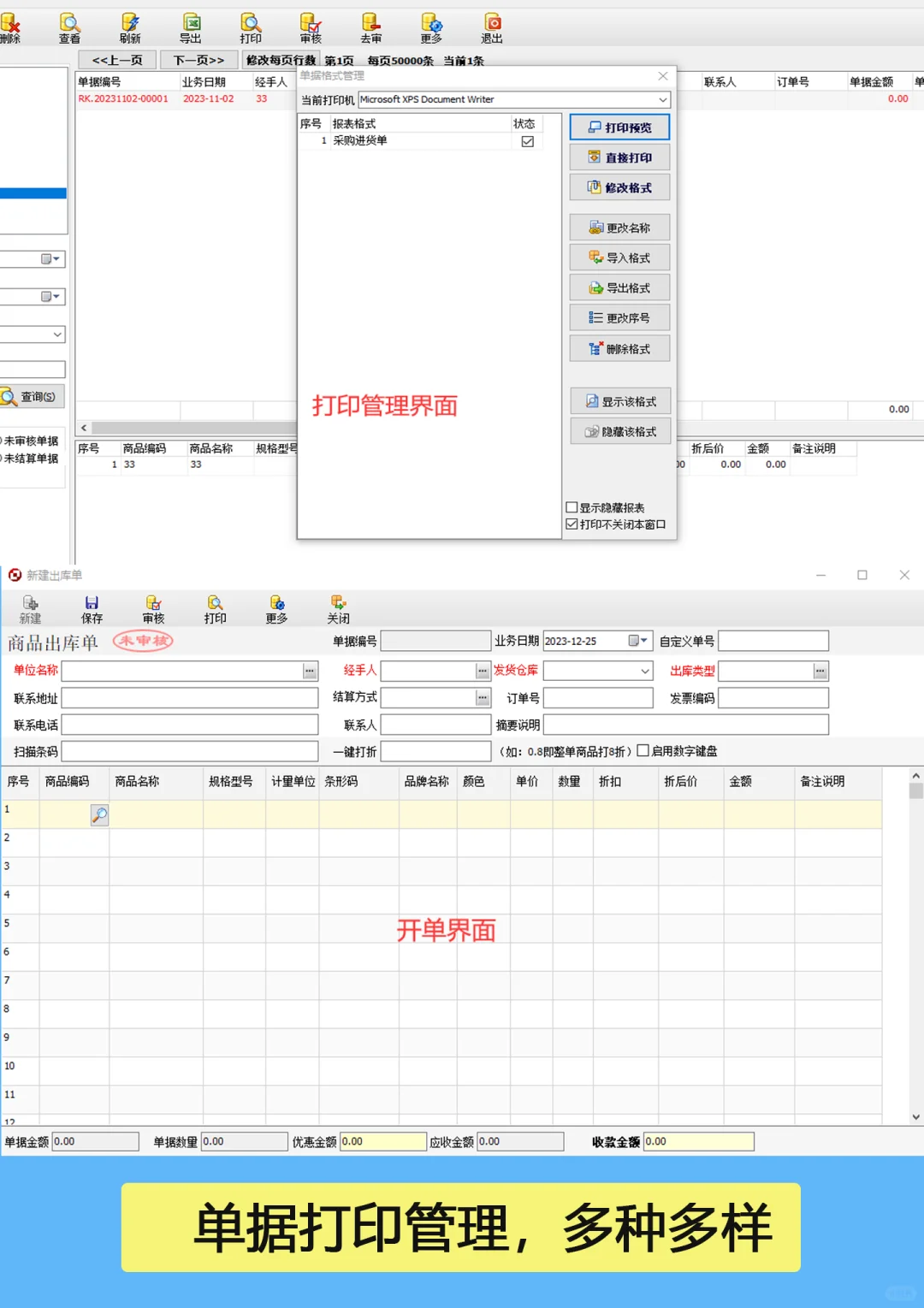This screenshot has width=924, height=1308.
Task: Click the 刷新 (refresh) toolbar icon
Action: pyautogui.click(x=130, y=27)
